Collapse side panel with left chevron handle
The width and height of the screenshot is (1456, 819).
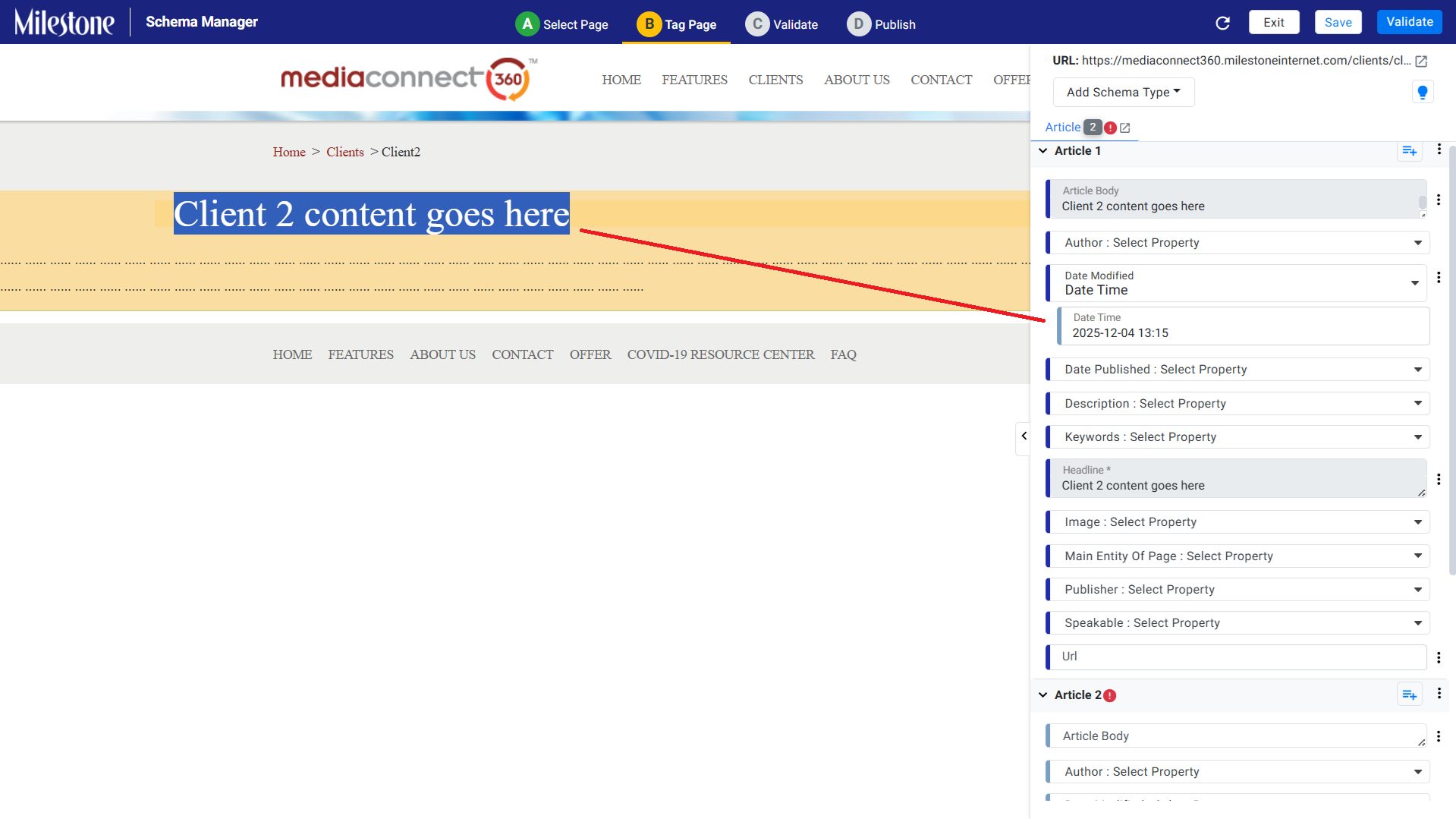1024,436
